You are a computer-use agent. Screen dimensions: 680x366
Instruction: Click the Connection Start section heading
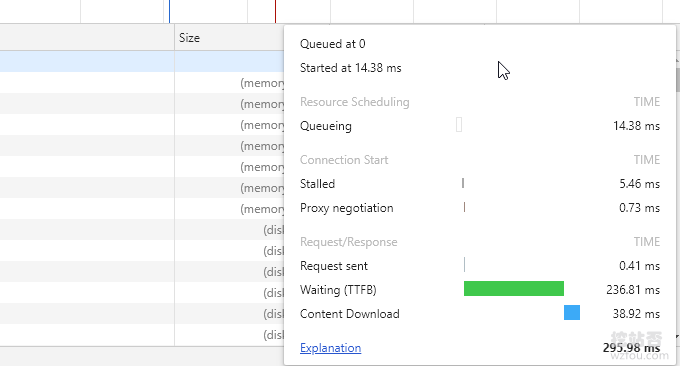coord(344,160)
